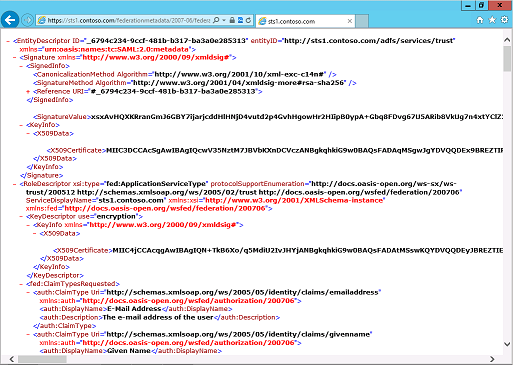Open the Home icon in the toolbar

click(480, 20)
